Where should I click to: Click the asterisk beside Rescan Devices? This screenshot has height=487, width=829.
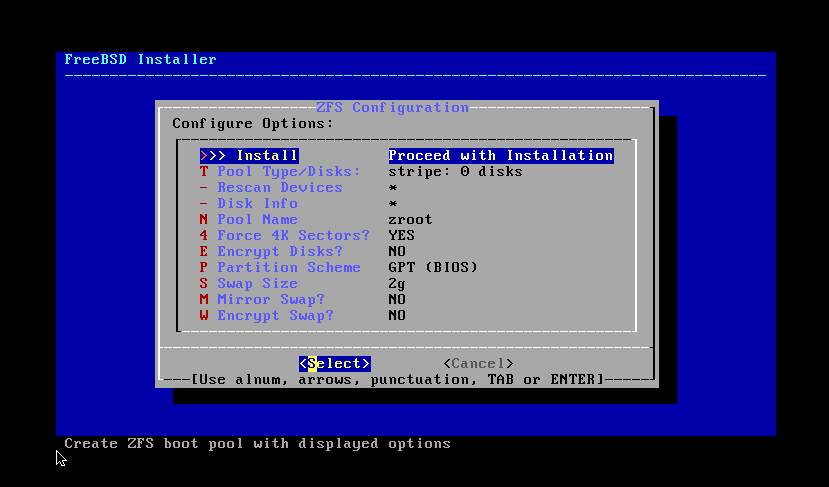pyautogui.click(x=392, y=188)
